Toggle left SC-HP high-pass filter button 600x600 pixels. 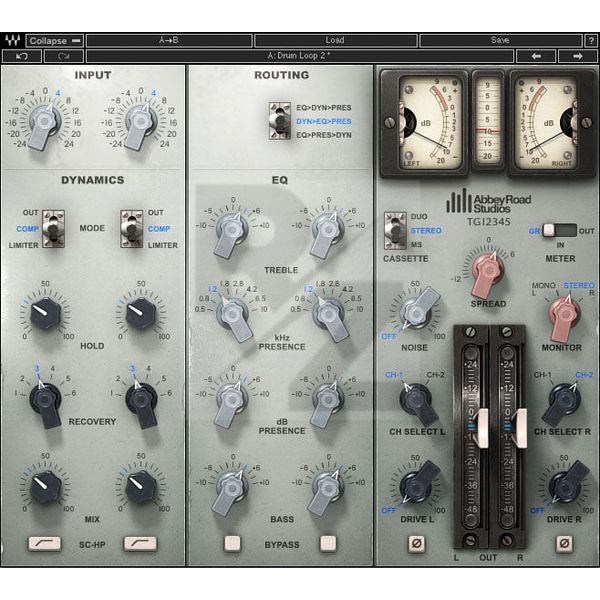tap(44, 543)
